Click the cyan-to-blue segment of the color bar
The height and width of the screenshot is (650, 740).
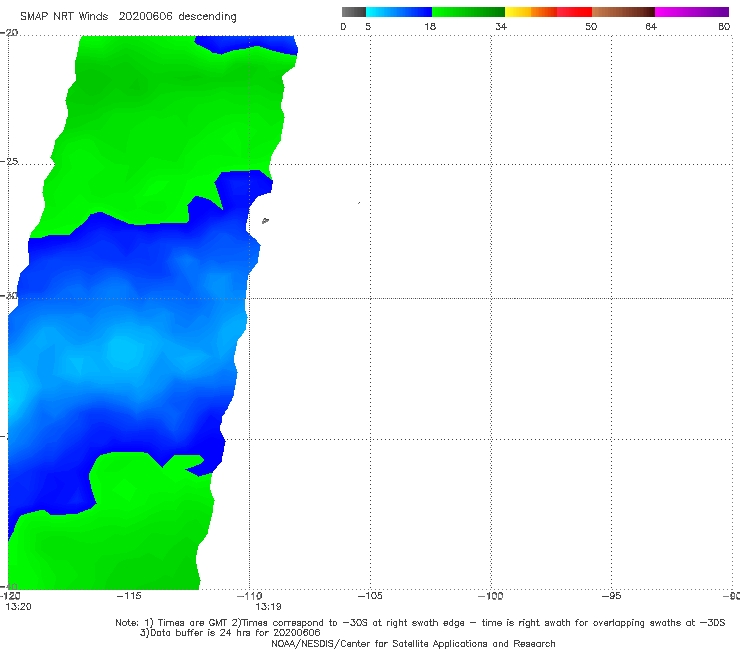[x=399, y=12]
